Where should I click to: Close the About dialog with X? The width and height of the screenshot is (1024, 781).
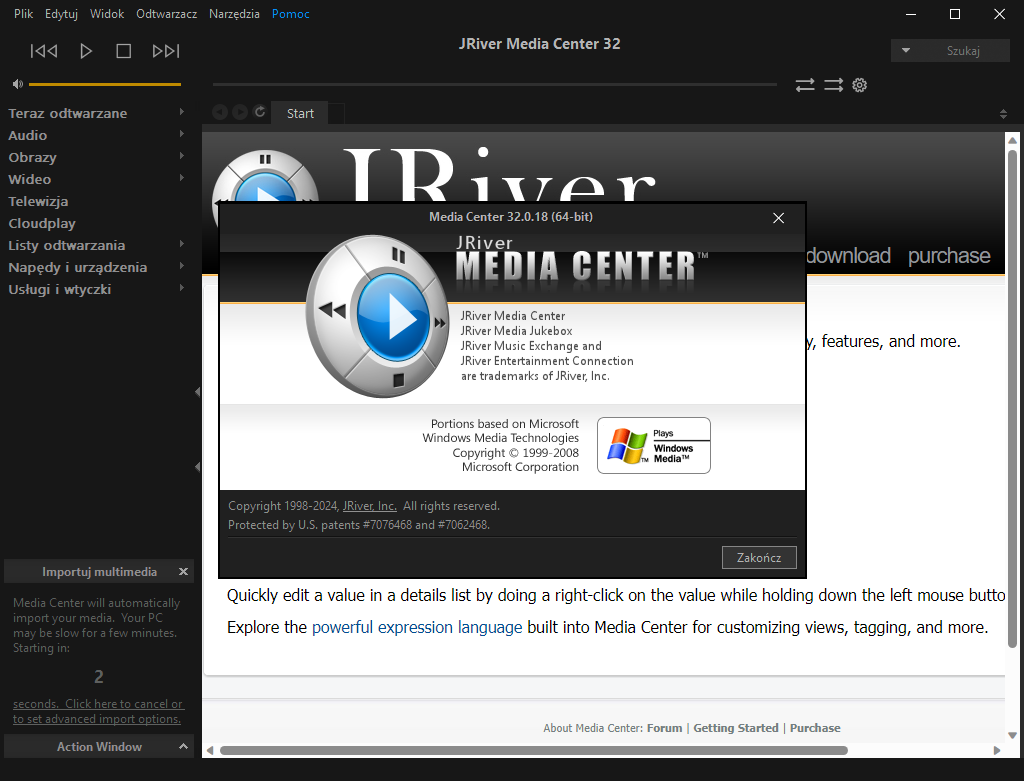(778, 218)
